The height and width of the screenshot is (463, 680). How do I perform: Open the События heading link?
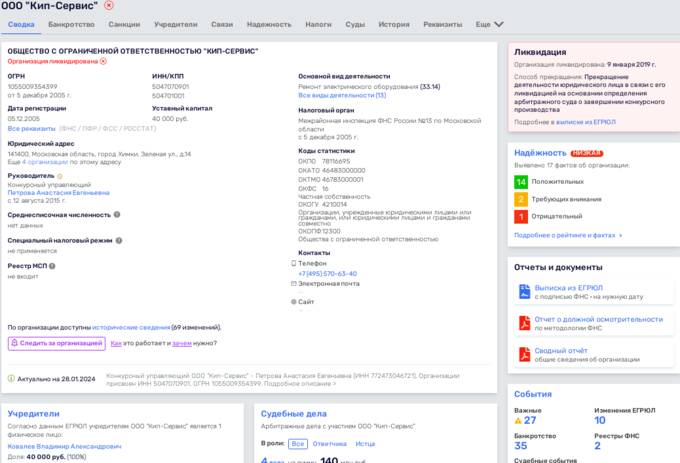(x=533, y=394)
